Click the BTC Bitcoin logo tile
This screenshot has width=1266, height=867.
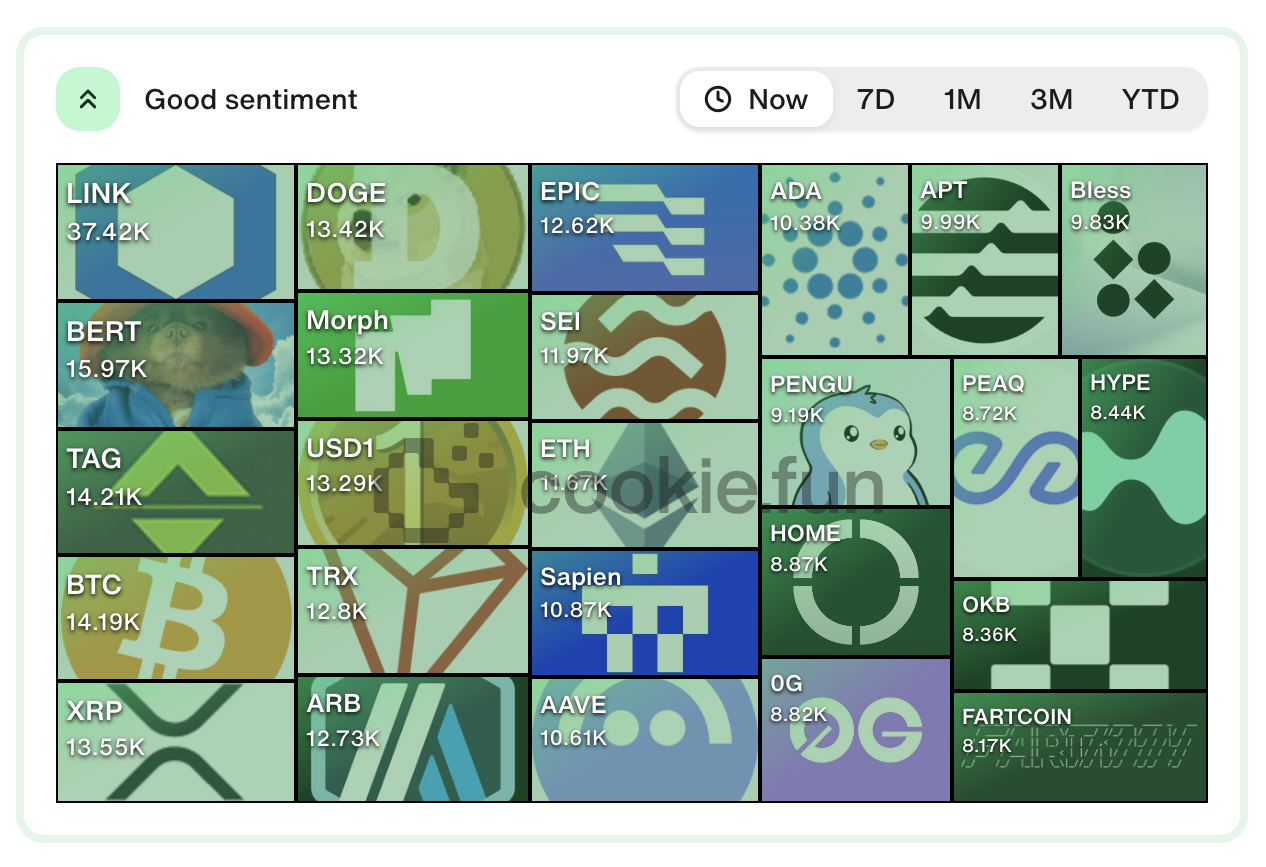tap(176, 618)
